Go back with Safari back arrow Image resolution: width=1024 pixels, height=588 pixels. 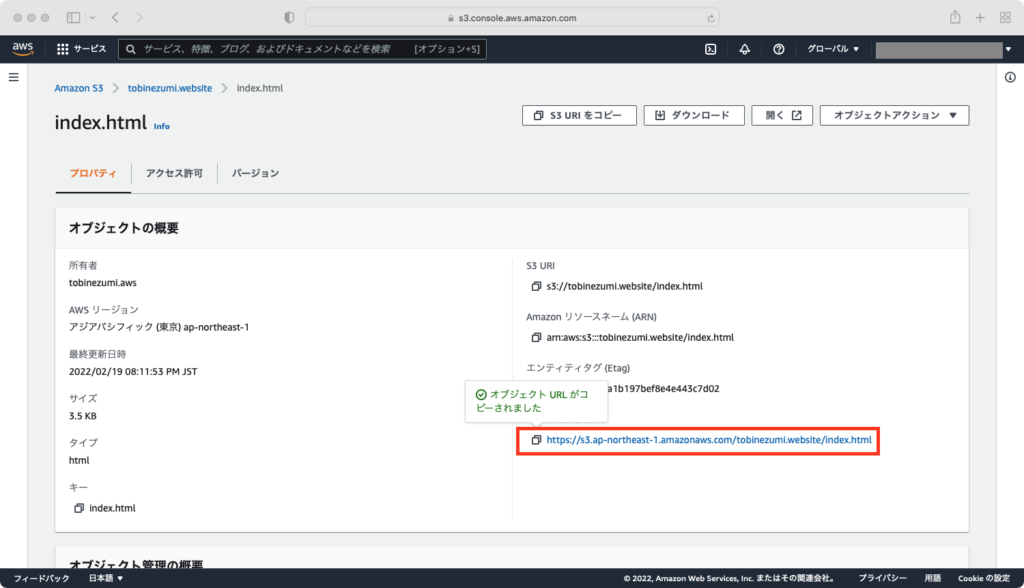115,18
